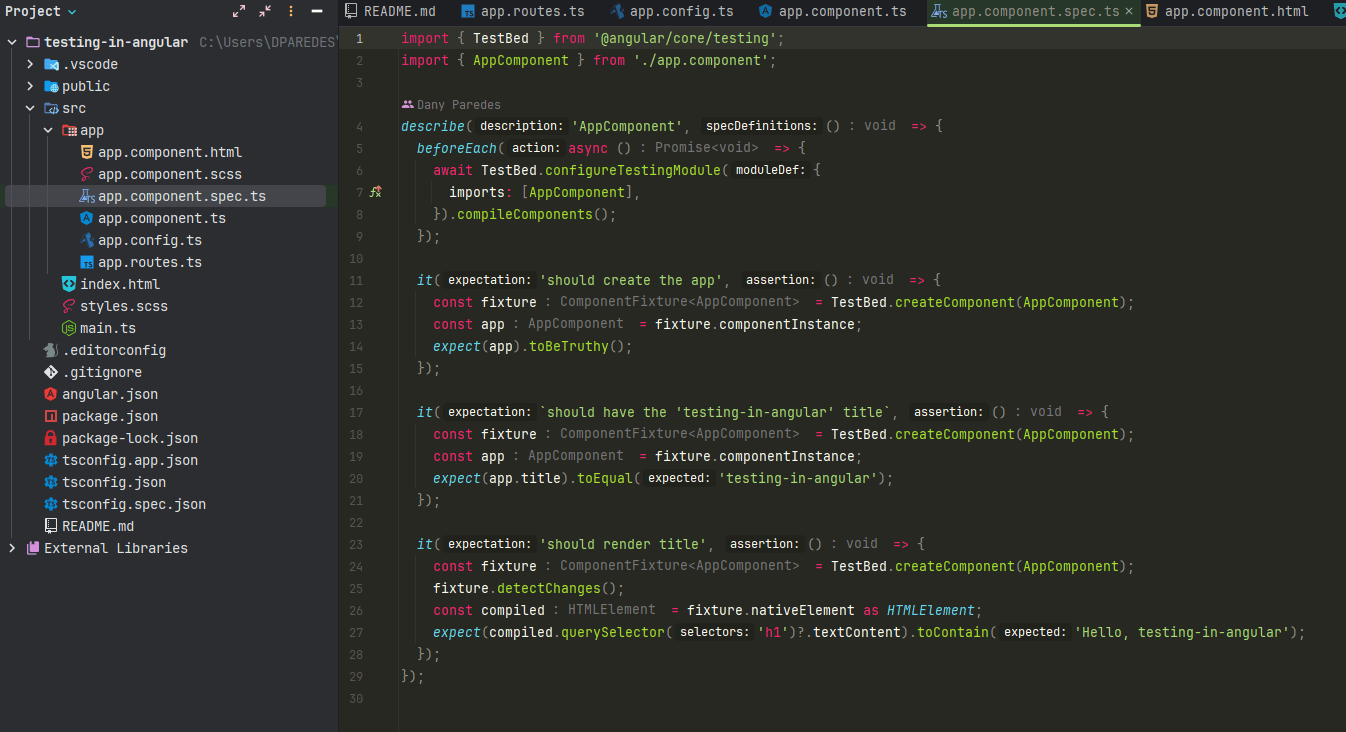
Task: Click line number 15 in the editor gutter
Action: coord(356,367)
